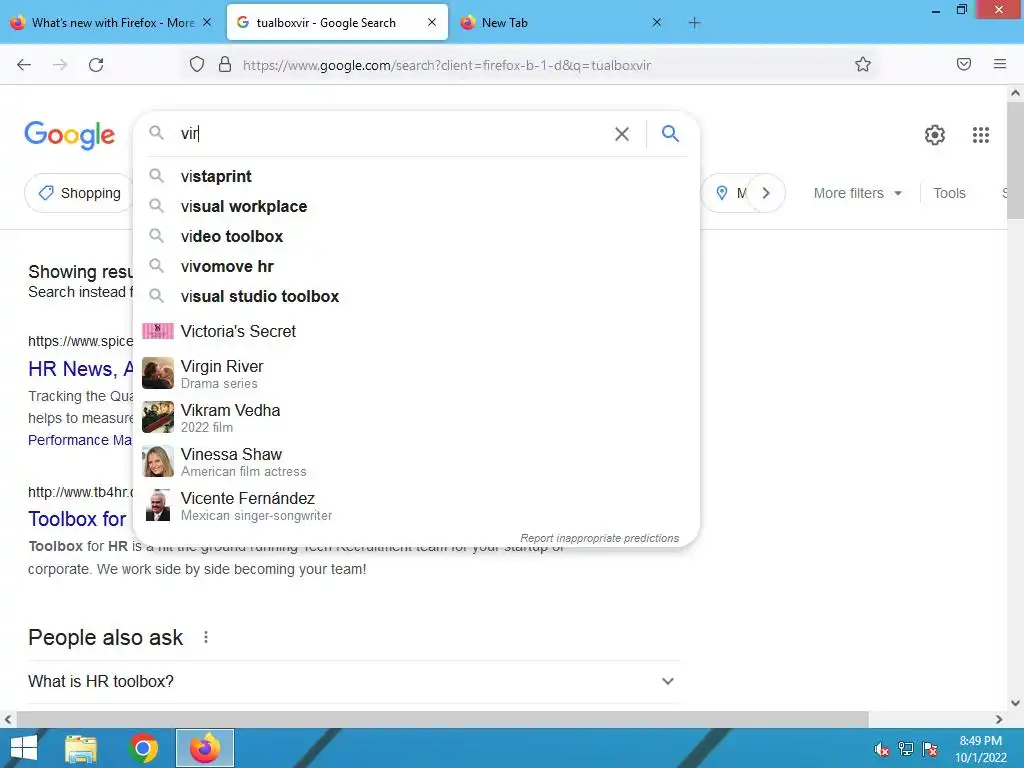
Task: Clear the search box text
Action: pyautogui.click(x=622, y=134)
